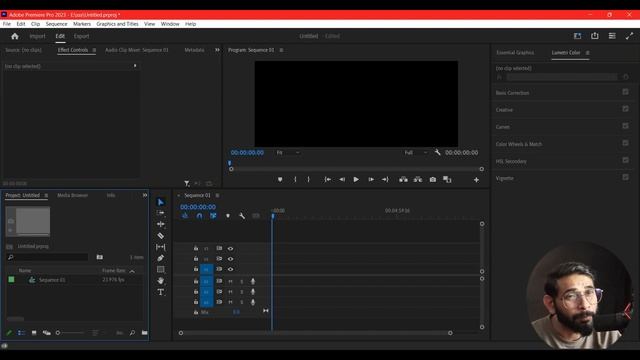Toggle Creative checkbox in Lumetri
The height and width of the screenshot is (360, 640).
tap(625, 109)
